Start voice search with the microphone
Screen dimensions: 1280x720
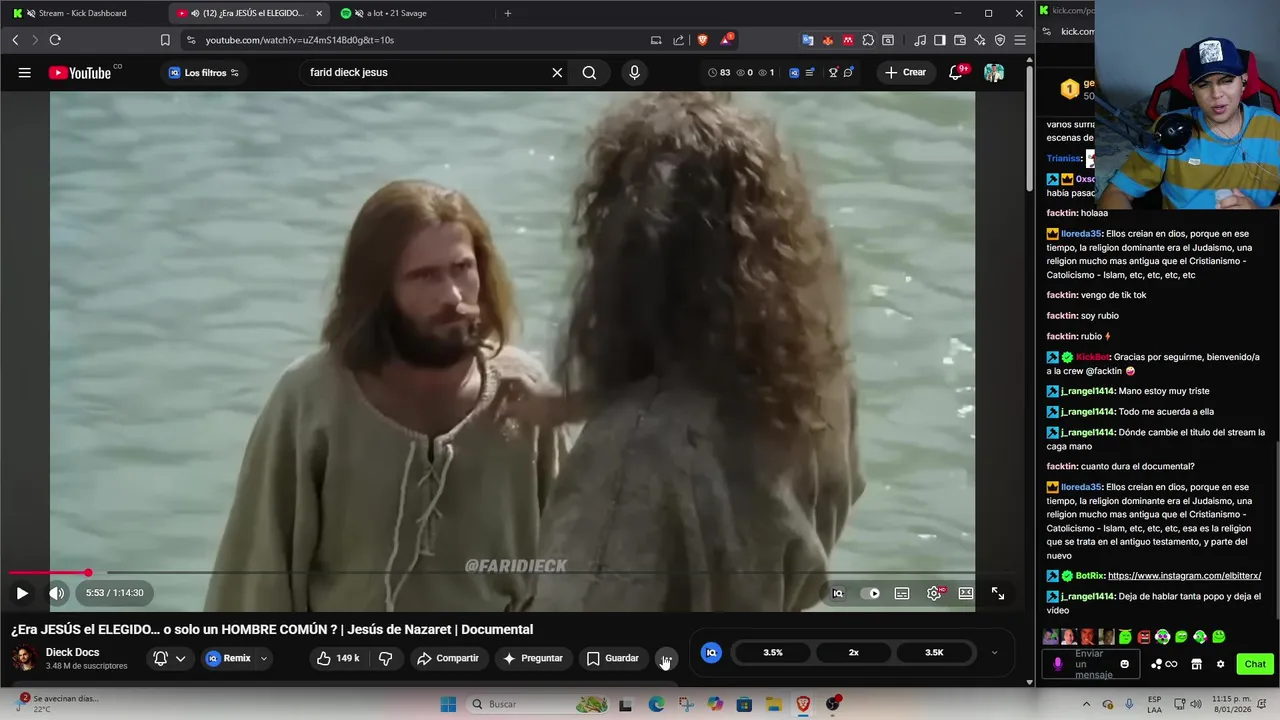point(634,72)
